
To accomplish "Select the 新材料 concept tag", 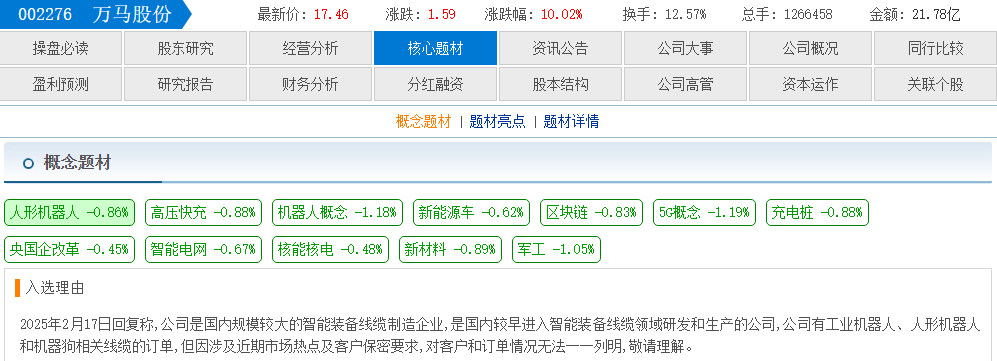I will 451,249.
